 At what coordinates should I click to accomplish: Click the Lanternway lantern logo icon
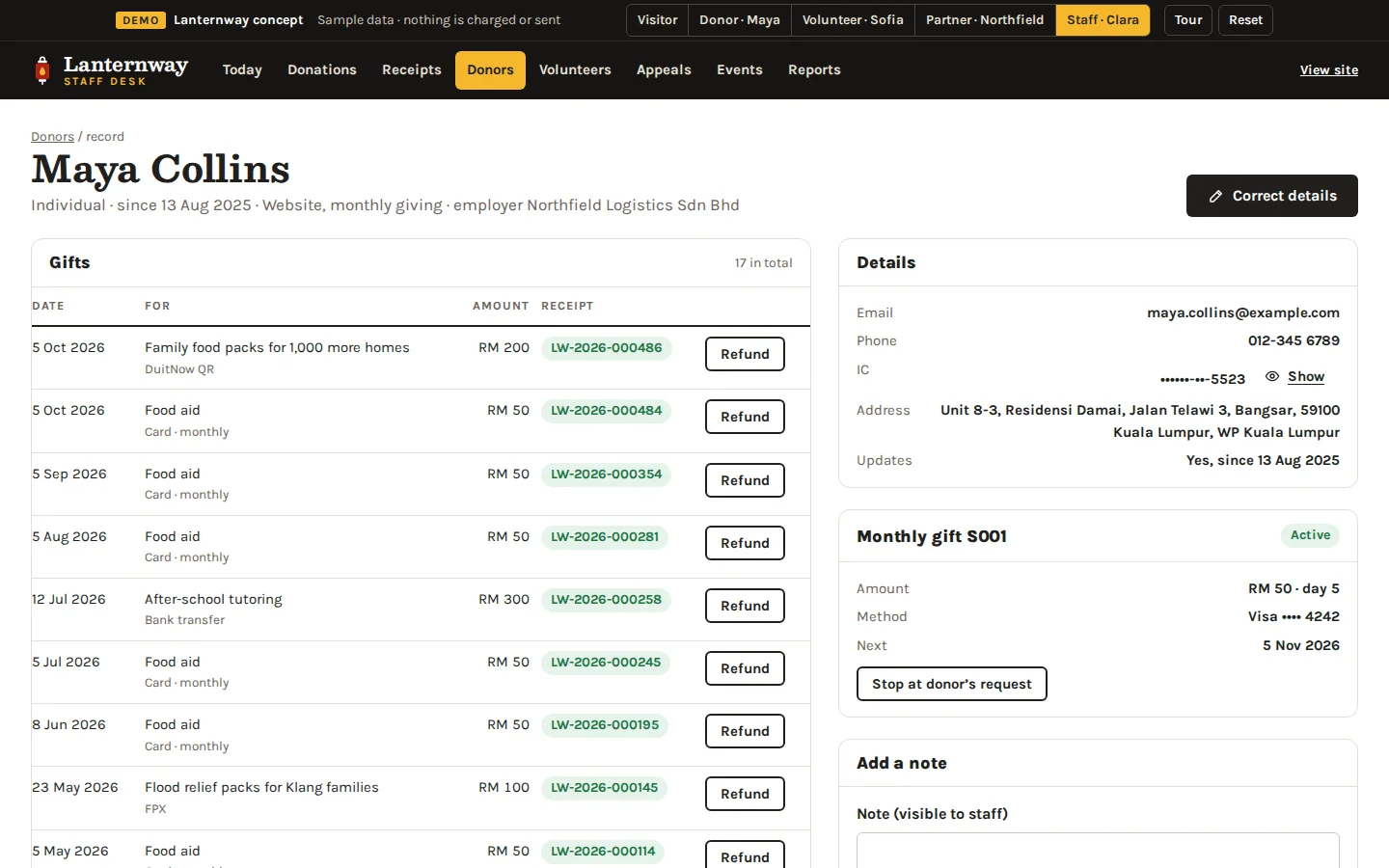coord(41,69)
